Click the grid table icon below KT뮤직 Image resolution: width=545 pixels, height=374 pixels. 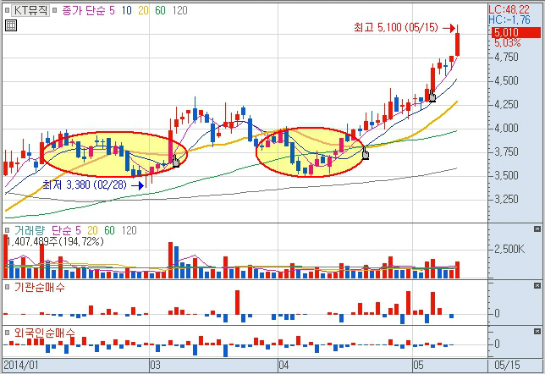[11, 25]
